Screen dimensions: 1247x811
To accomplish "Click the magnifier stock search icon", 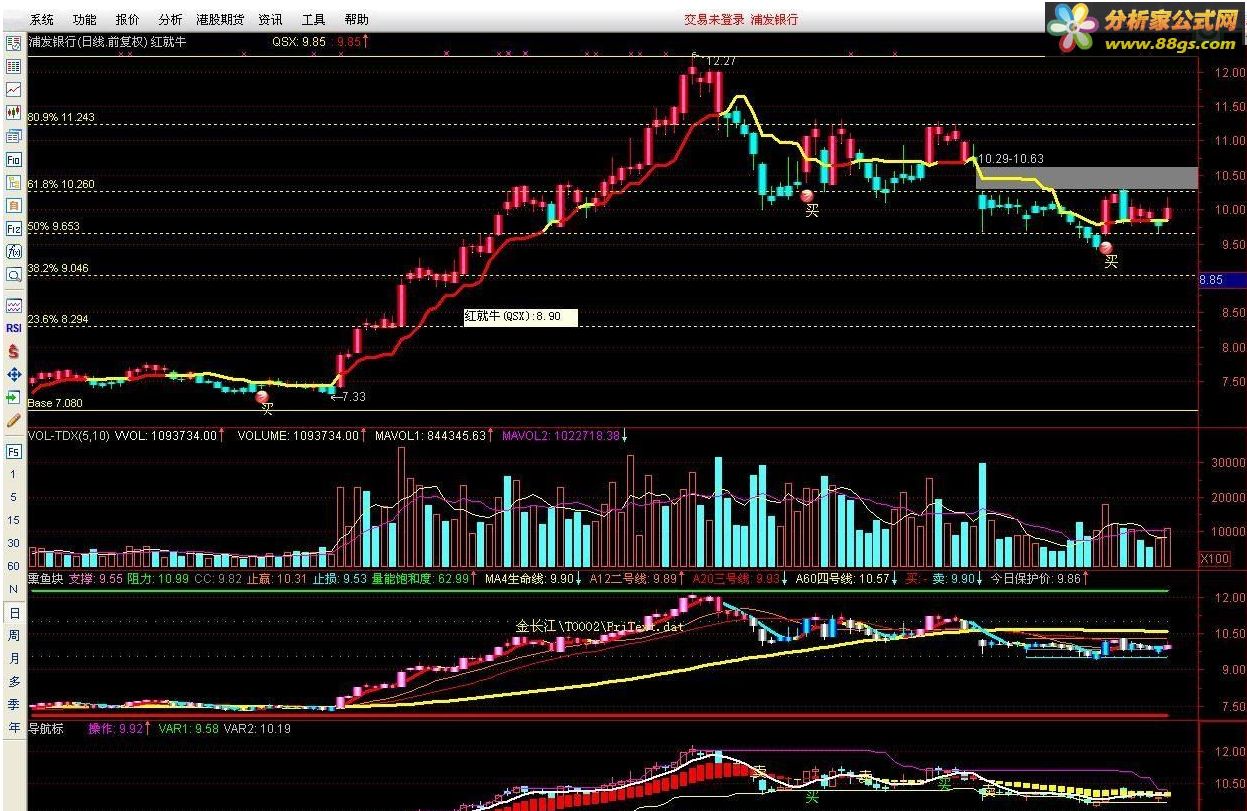I will [14, 274].
